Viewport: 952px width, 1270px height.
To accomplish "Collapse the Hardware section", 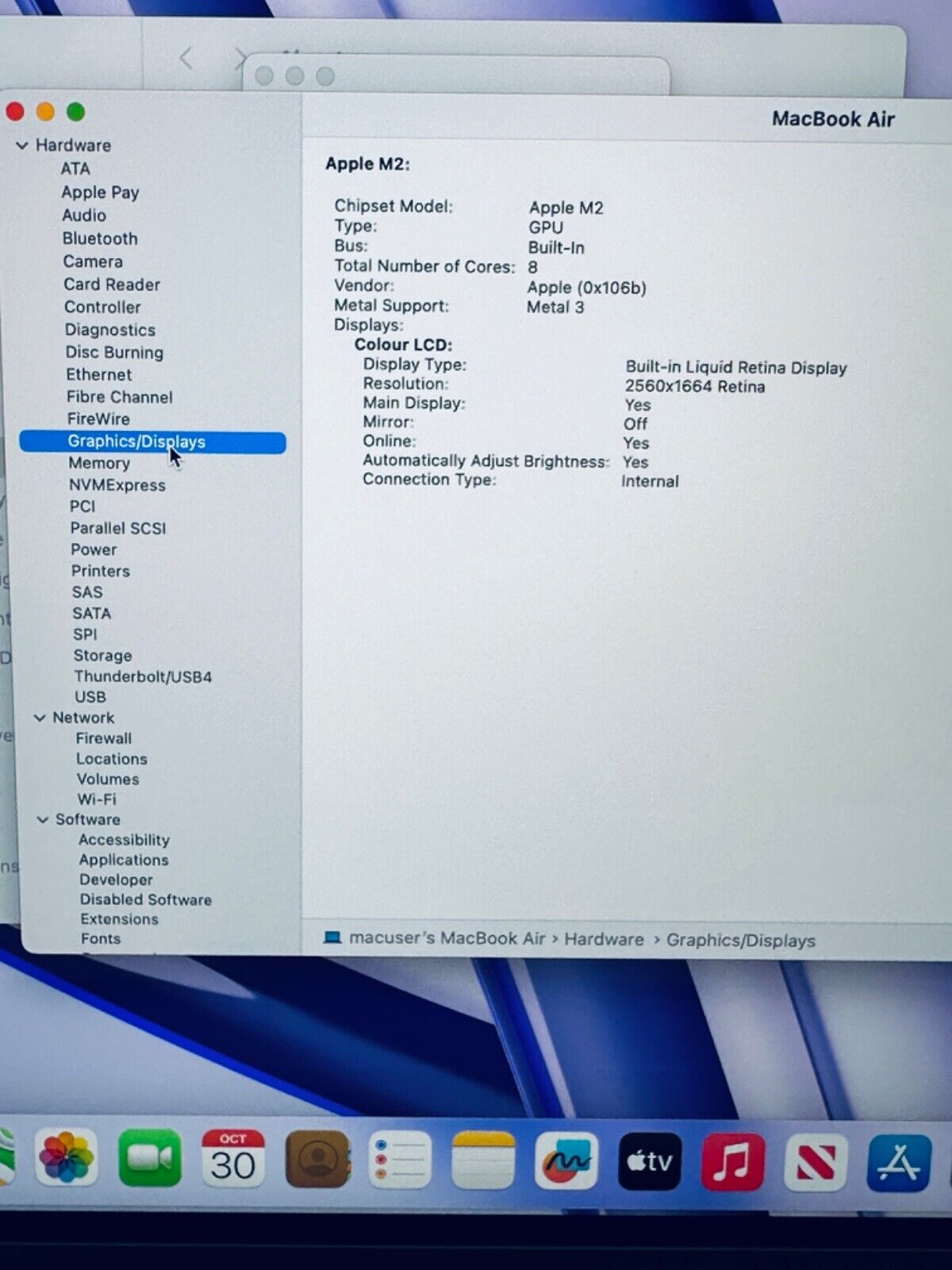I will point(22,145).
